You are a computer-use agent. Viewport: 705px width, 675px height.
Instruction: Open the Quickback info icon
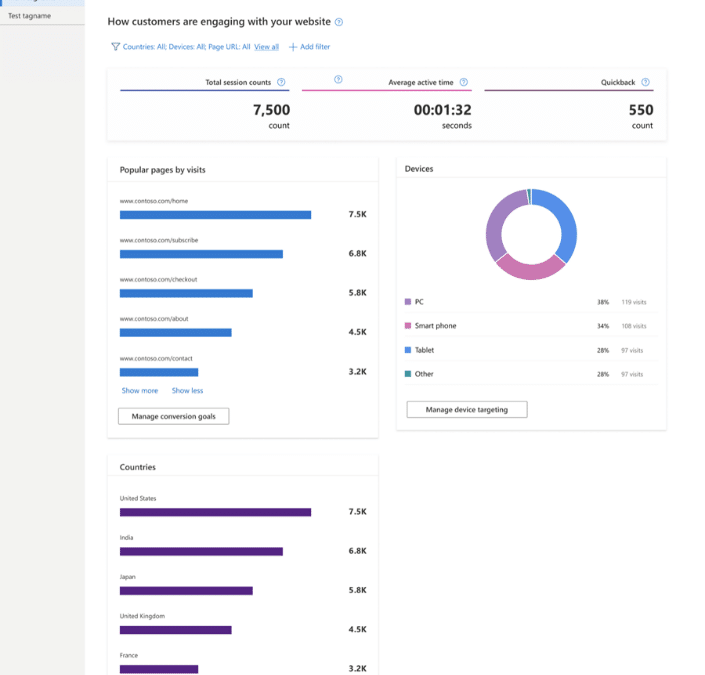[x=645, y=82]
